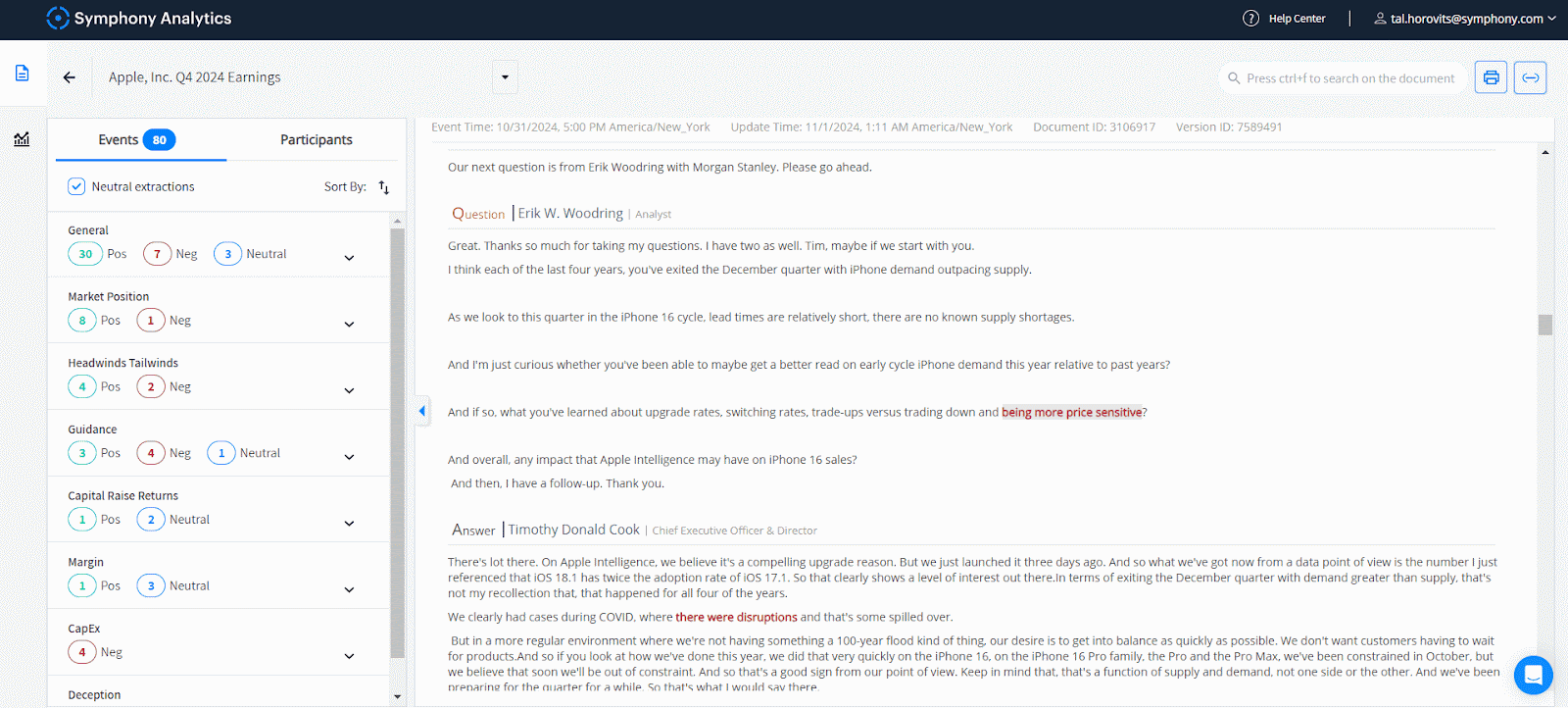Select Guidance 1 Neutral badge
Screen dimensions: 1568x708
coord(221,453)
